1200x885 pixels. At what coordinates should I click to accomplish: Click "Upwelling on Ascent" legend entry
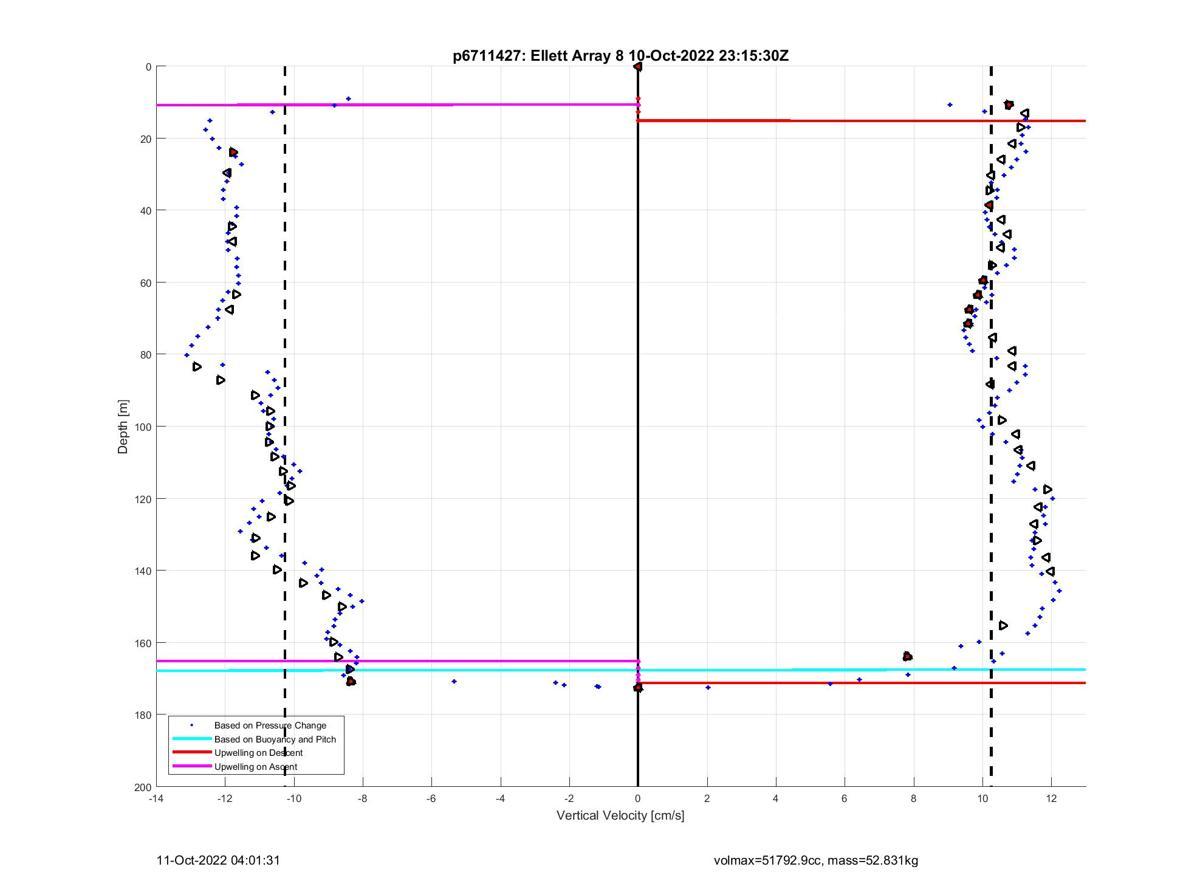click(x=255, y=767)
